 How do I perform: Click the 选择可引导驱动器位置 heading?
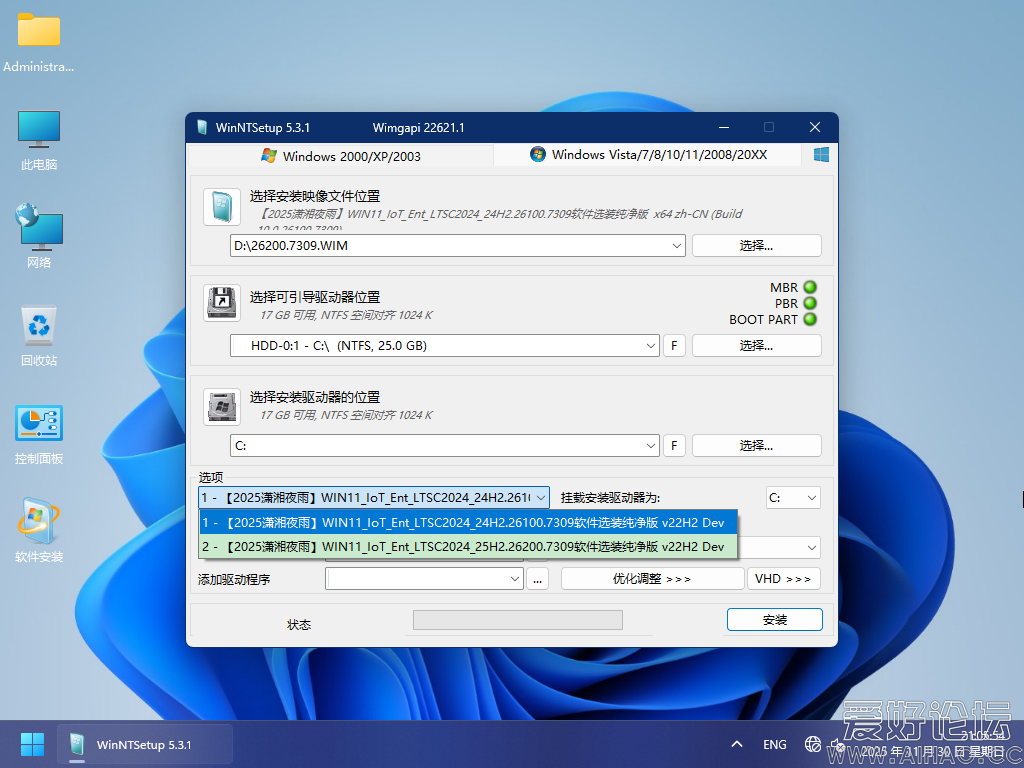[x=315, y=297]
